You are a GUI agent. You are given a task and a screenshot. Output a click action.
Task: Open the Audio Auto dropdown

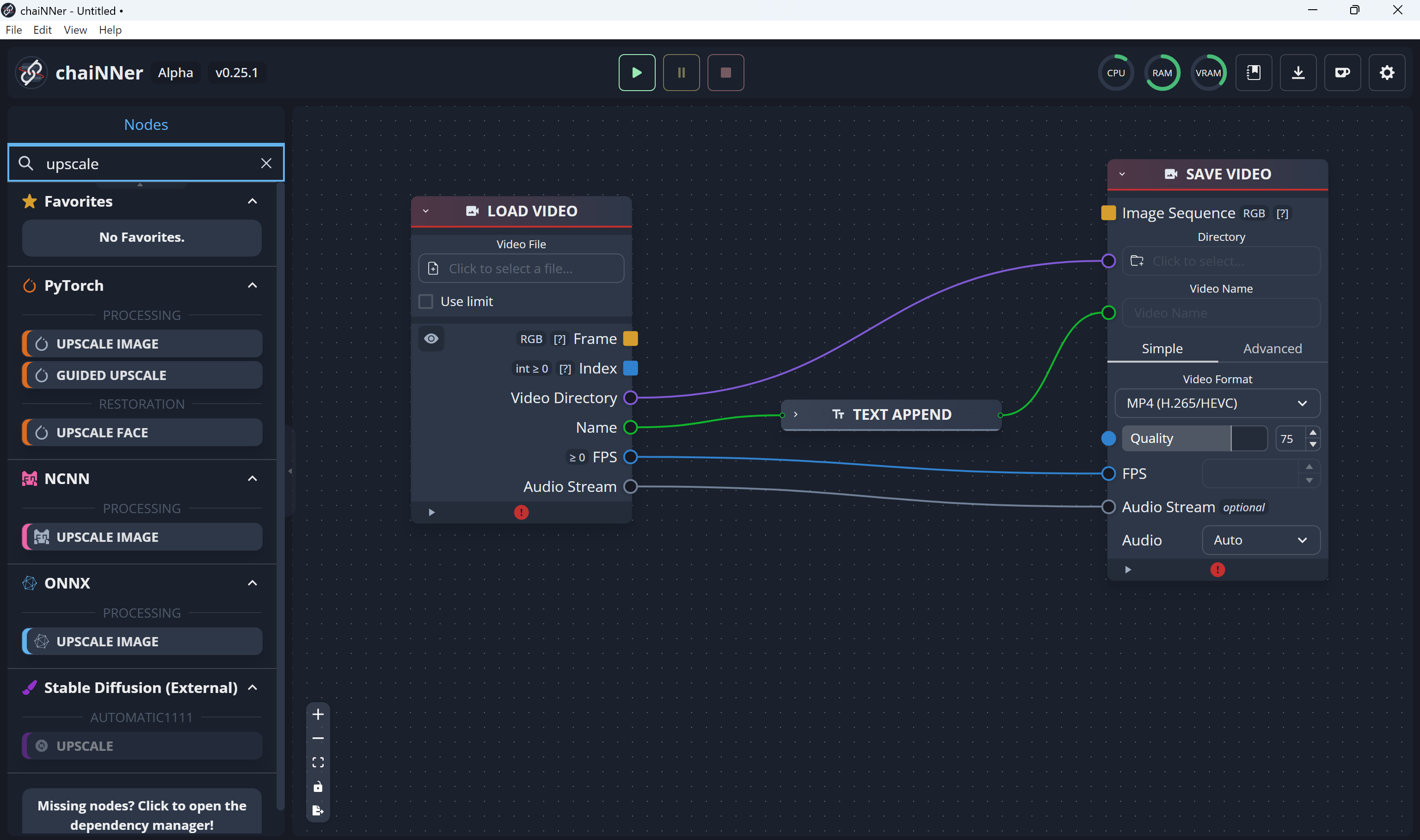point(1261,540)
